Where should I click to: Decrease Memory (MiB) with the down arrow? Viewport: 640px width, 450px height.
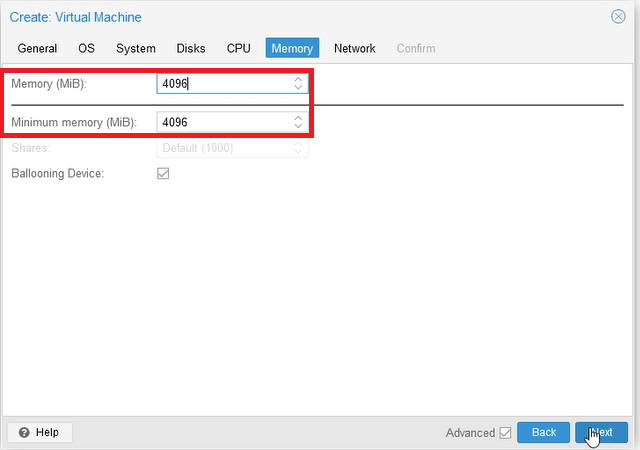[298, 89]
